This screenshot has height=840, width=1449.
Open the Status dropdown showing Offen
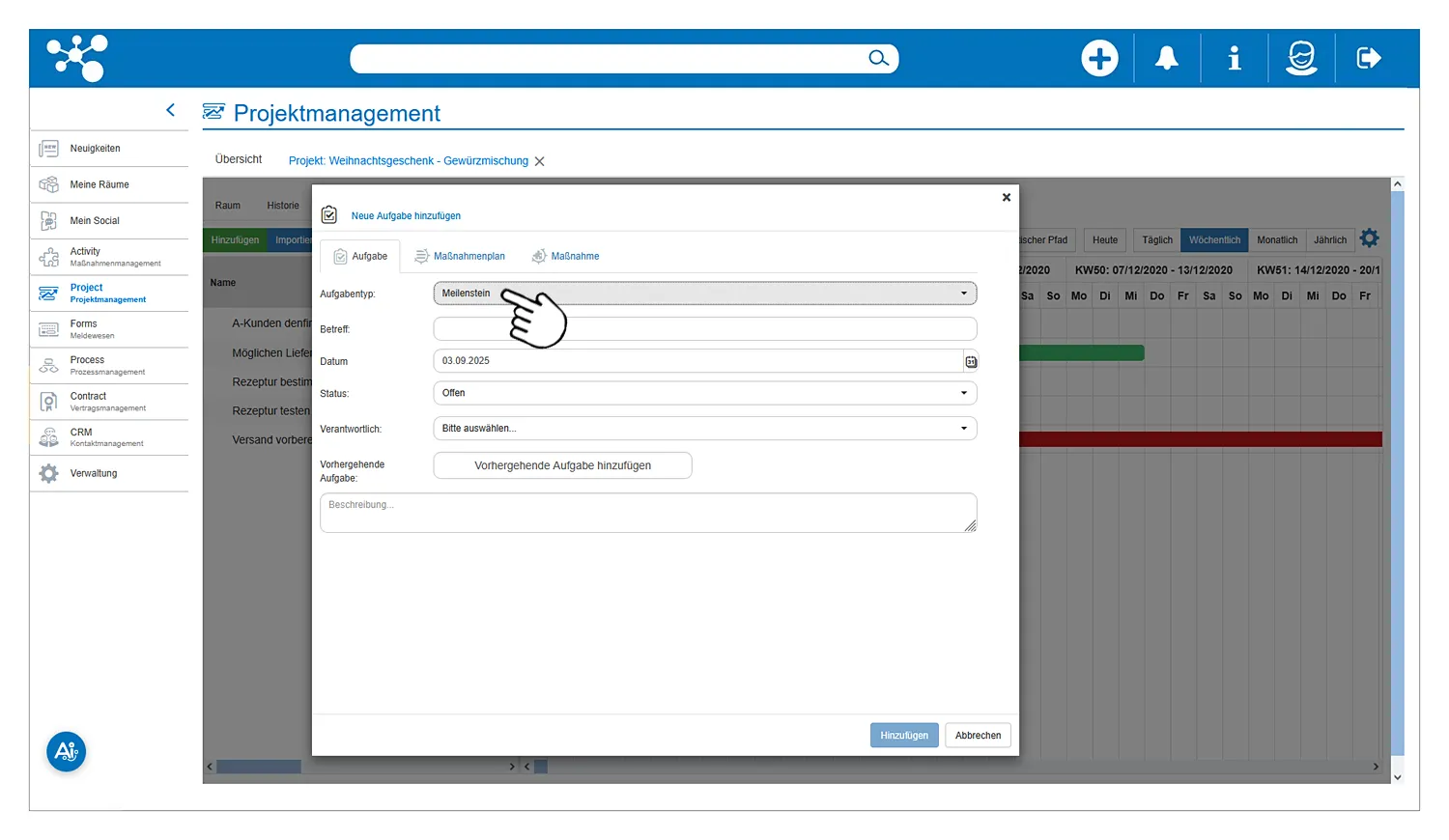[705, 393]
